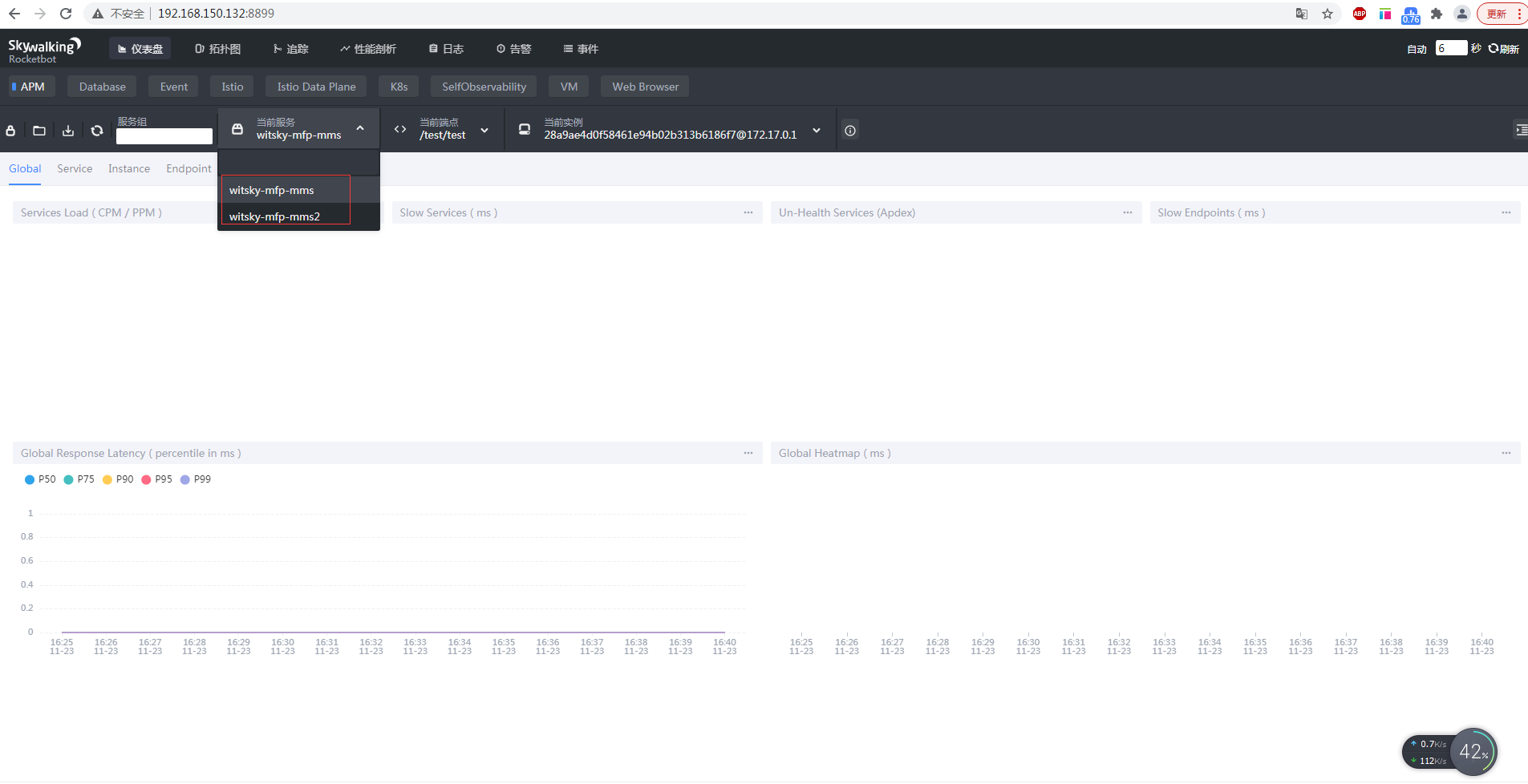This screenshot has width=1528, height=784.
Task: Open the Database category in APM menu
Action: click(101, 86)
